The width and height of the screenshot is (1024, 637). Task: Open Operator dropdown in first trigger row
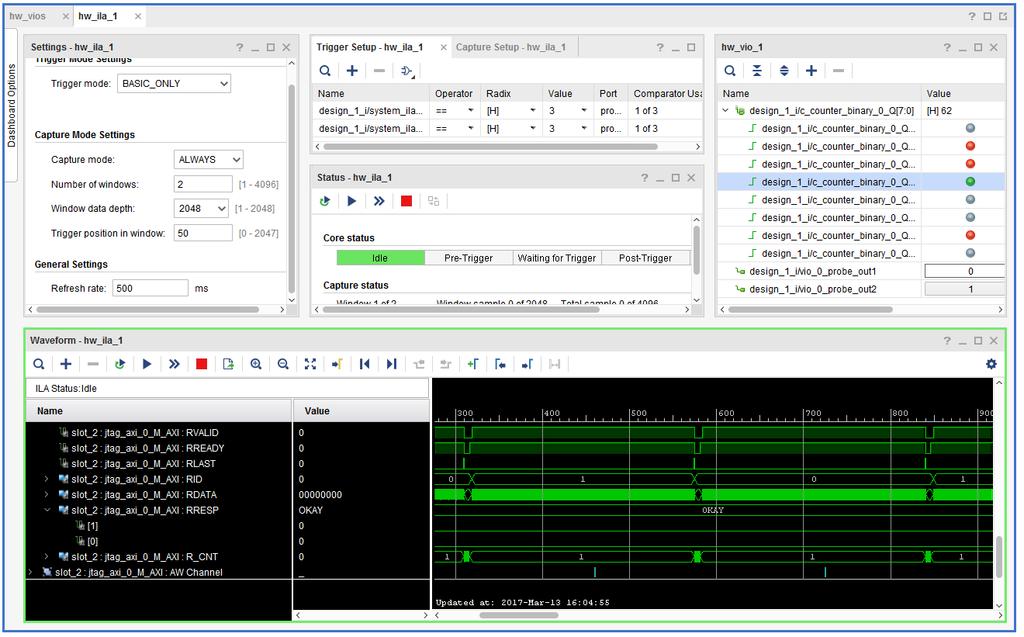click(x=470, y=111)
